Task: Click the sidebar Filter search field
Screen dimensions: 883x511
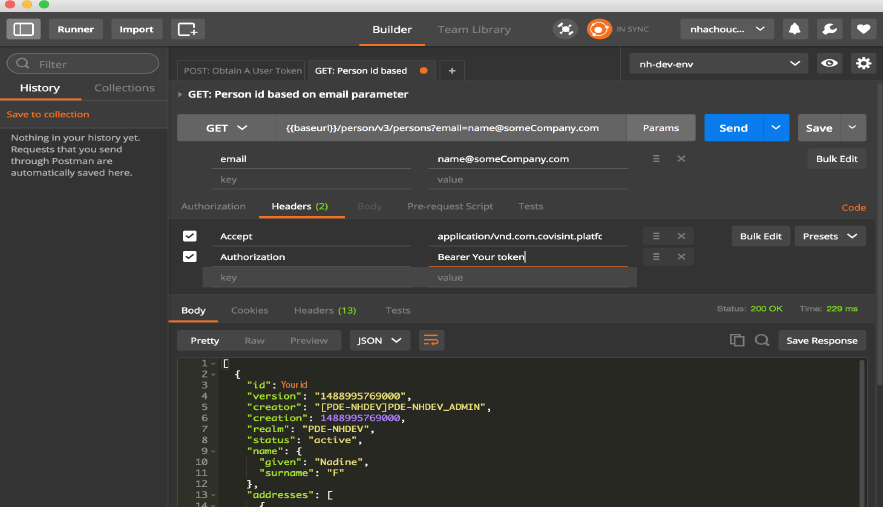Action: tap(83, 64)
